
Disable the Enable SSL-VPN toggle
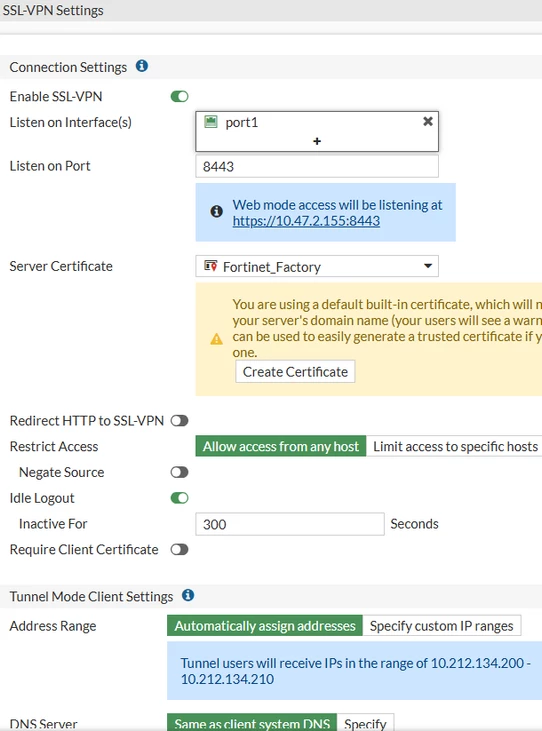click(x=179, y=97)
